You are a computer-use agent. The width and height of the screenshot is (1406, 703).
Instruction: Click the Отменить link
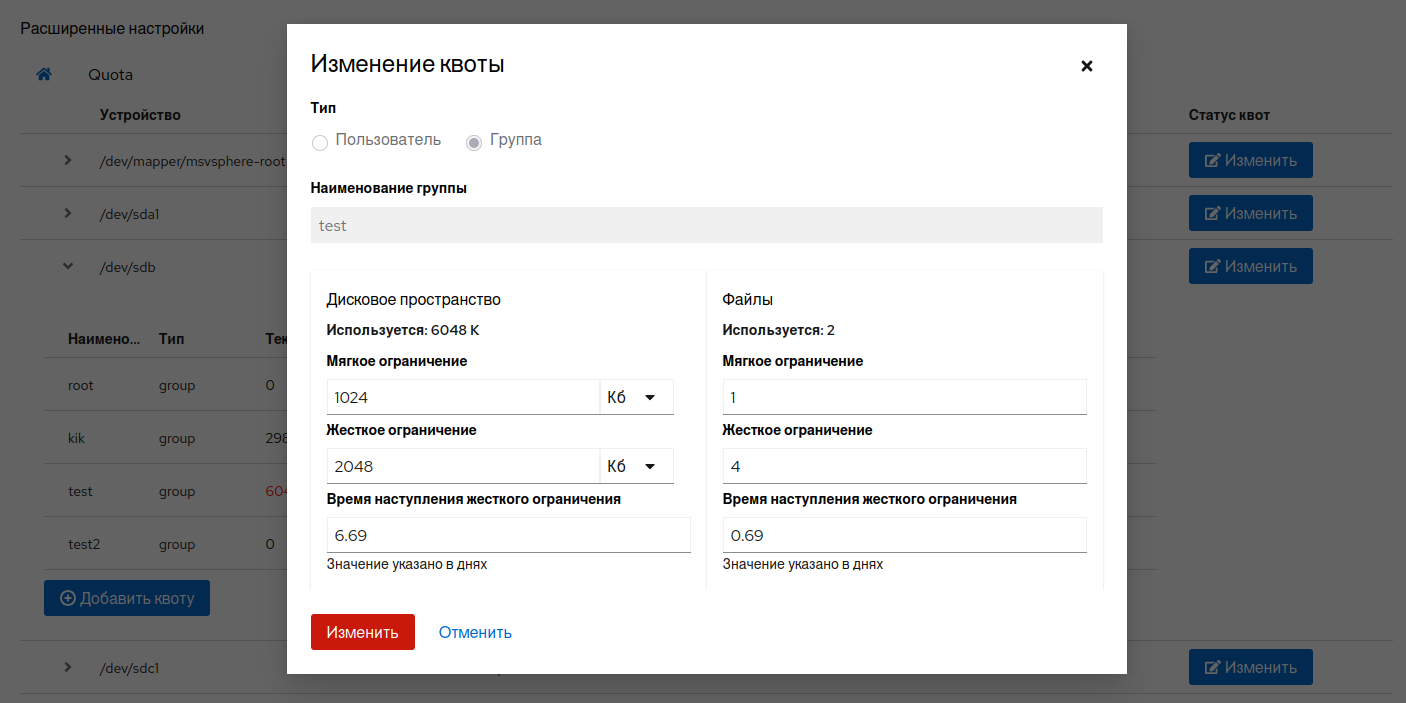(475, 632)
